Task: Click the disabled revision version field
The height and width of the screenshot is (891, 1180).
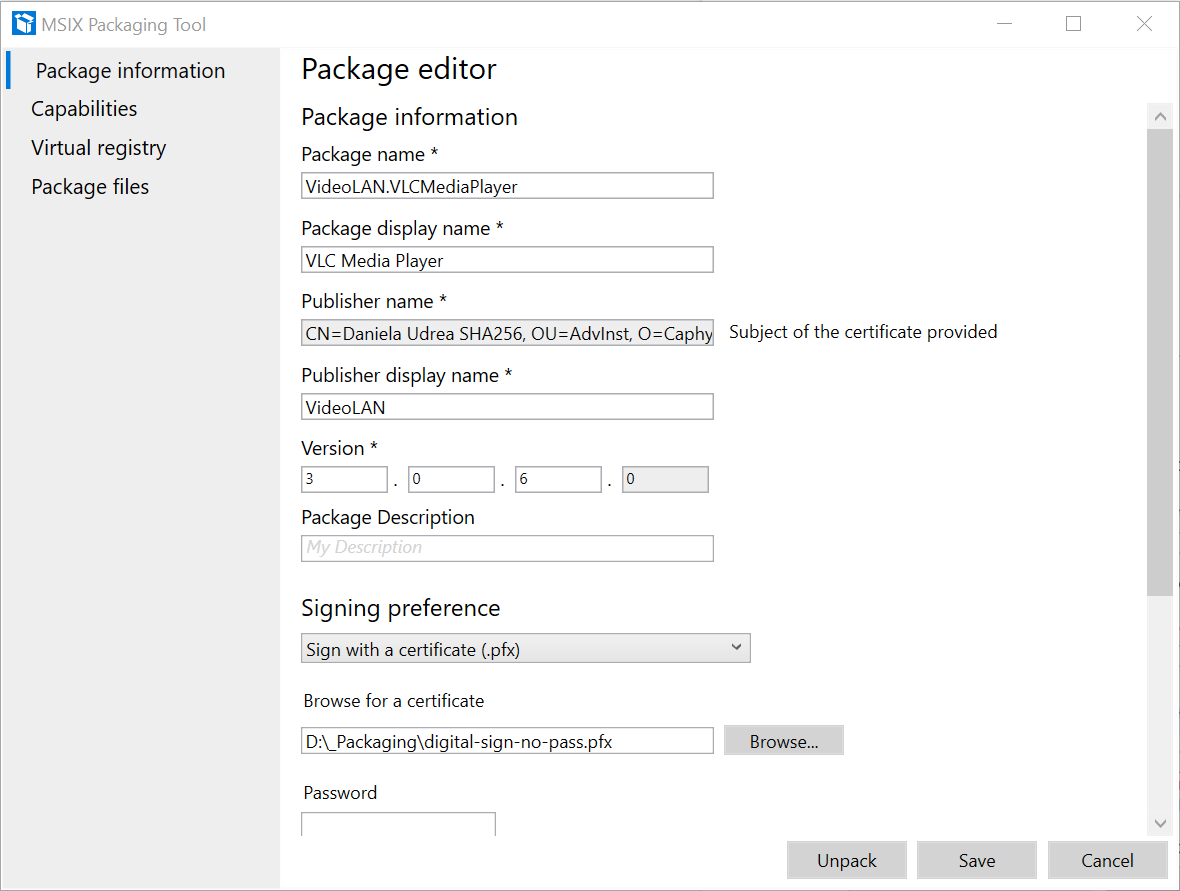Action: click(665, 479)
